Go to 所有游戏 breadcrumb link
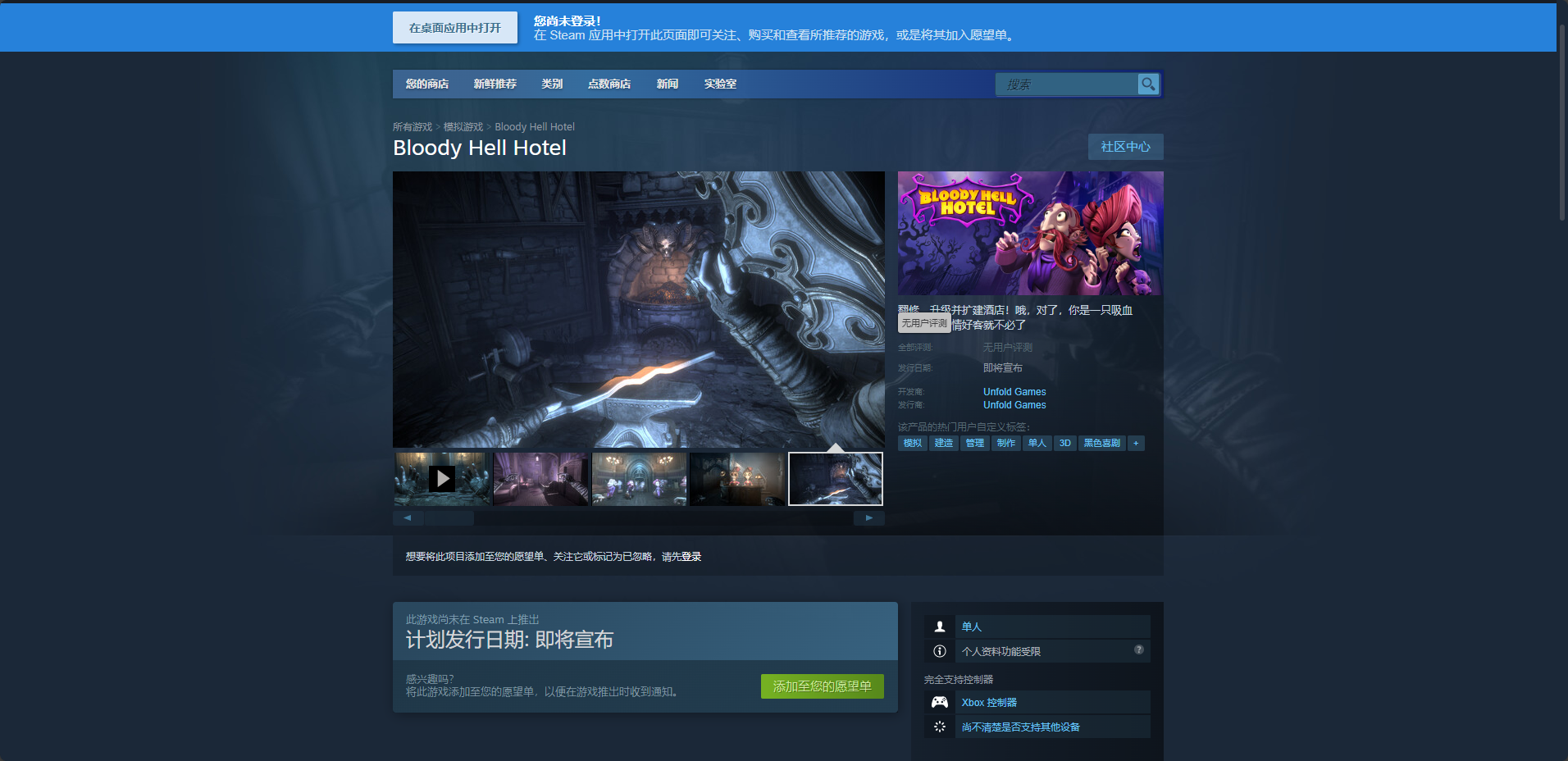 pos(413,126)
